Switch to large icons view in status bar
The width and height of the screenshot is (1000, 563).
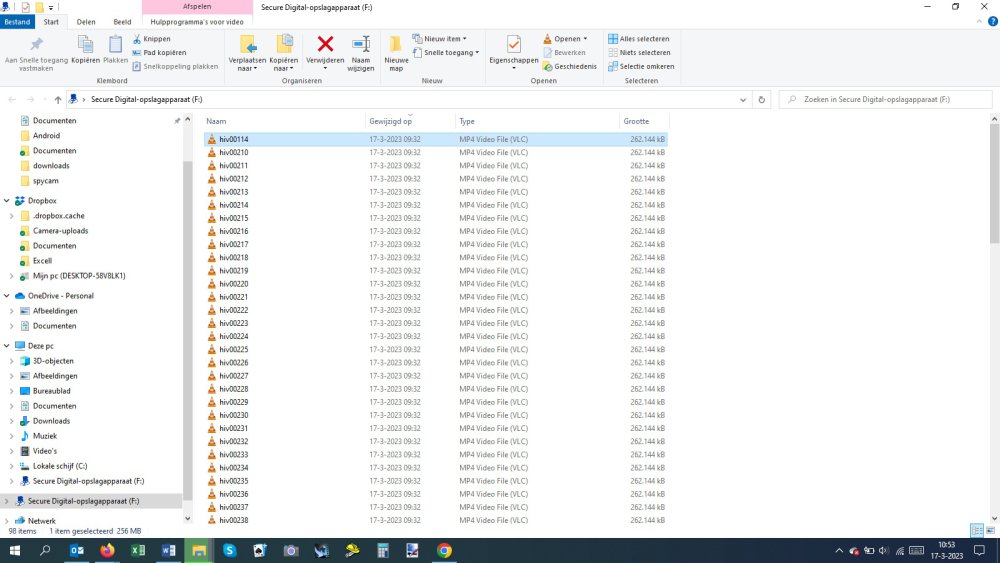coord(991,530)
